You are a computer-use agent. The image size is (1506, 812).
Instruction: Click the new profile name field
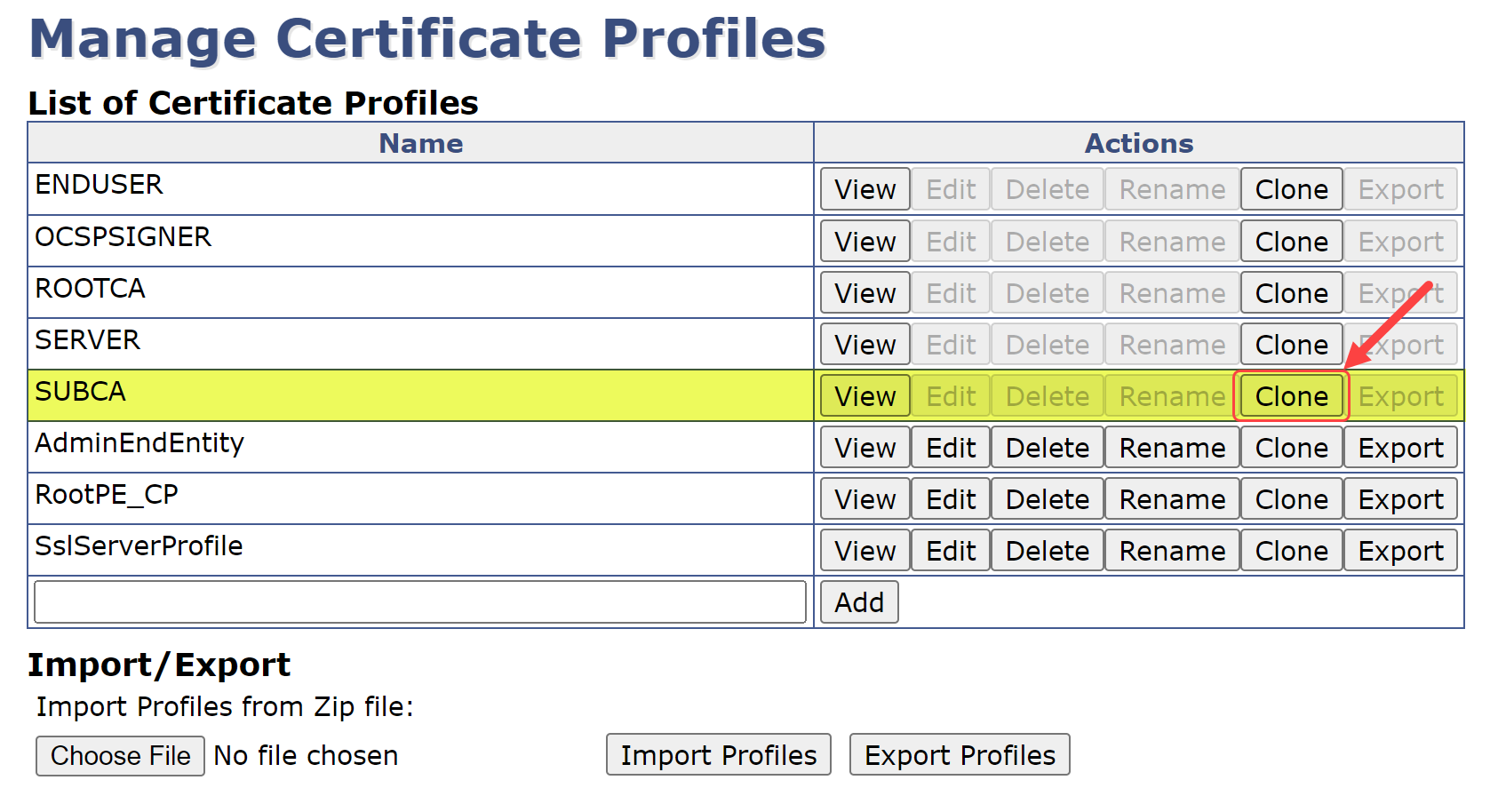pos(419,602)
